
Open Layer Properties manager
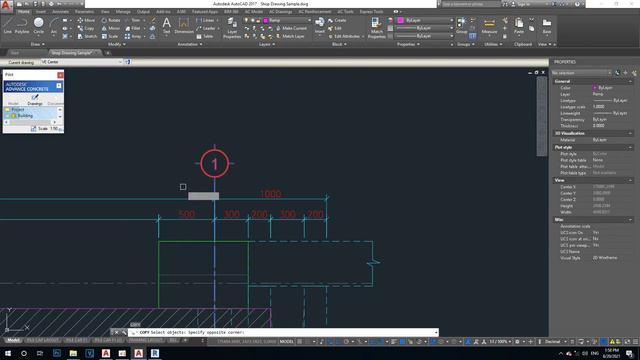[x=232, y=28]
